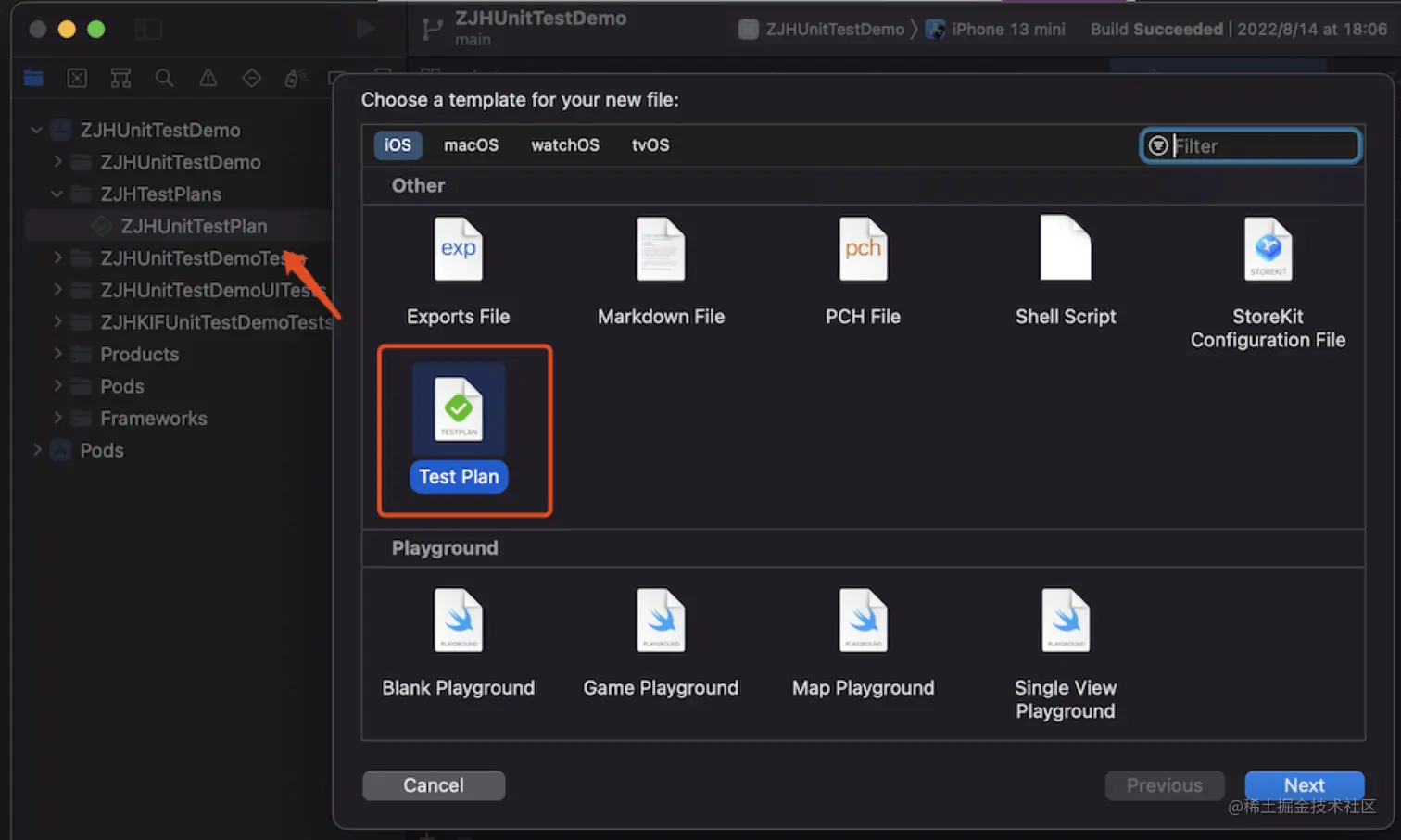Choose the Markdown File template
The height and width of the screenshot is (840, 1401).
[x=661, y=249]
